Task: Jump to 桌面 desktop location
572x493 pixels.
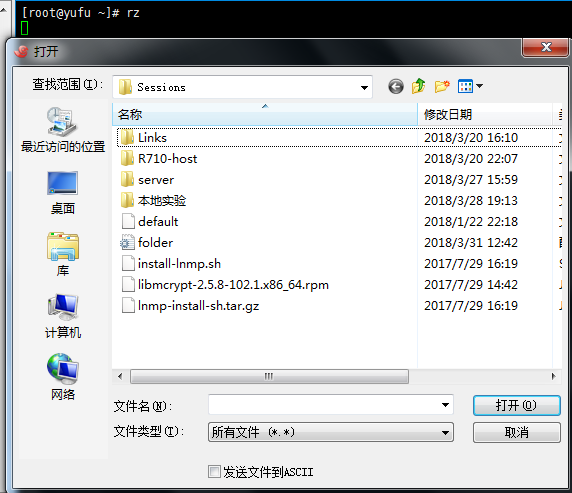Action: tap(63, 193)
